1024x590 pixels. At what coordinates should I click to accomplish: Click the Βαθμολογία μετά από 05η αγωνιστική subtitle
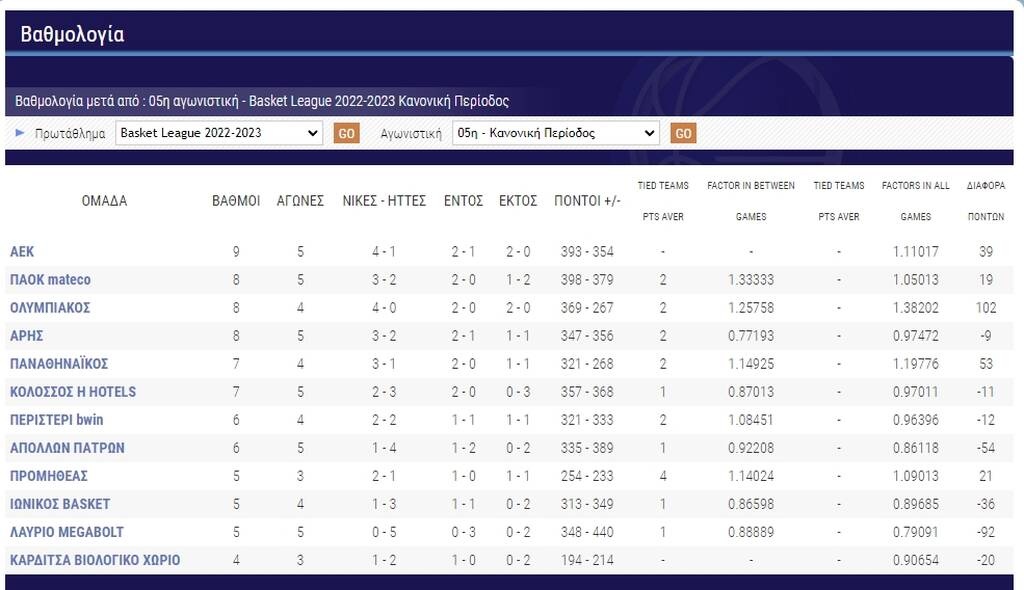262,101
